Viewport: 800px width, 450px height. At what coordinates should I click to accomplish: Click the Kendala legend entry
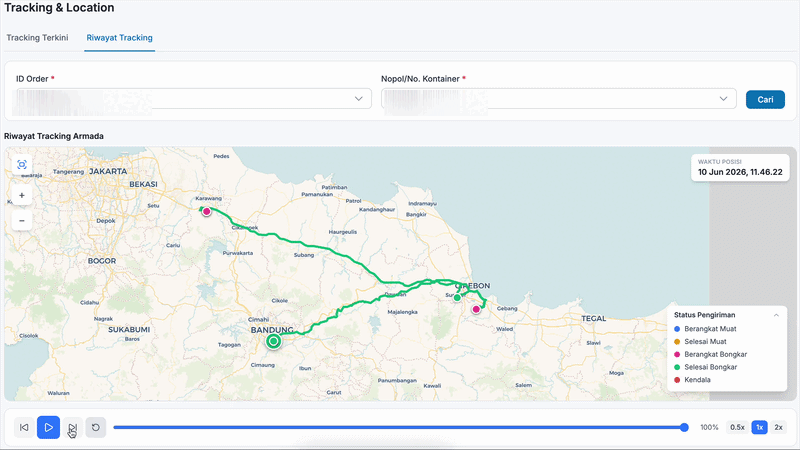tap(692, 380)
